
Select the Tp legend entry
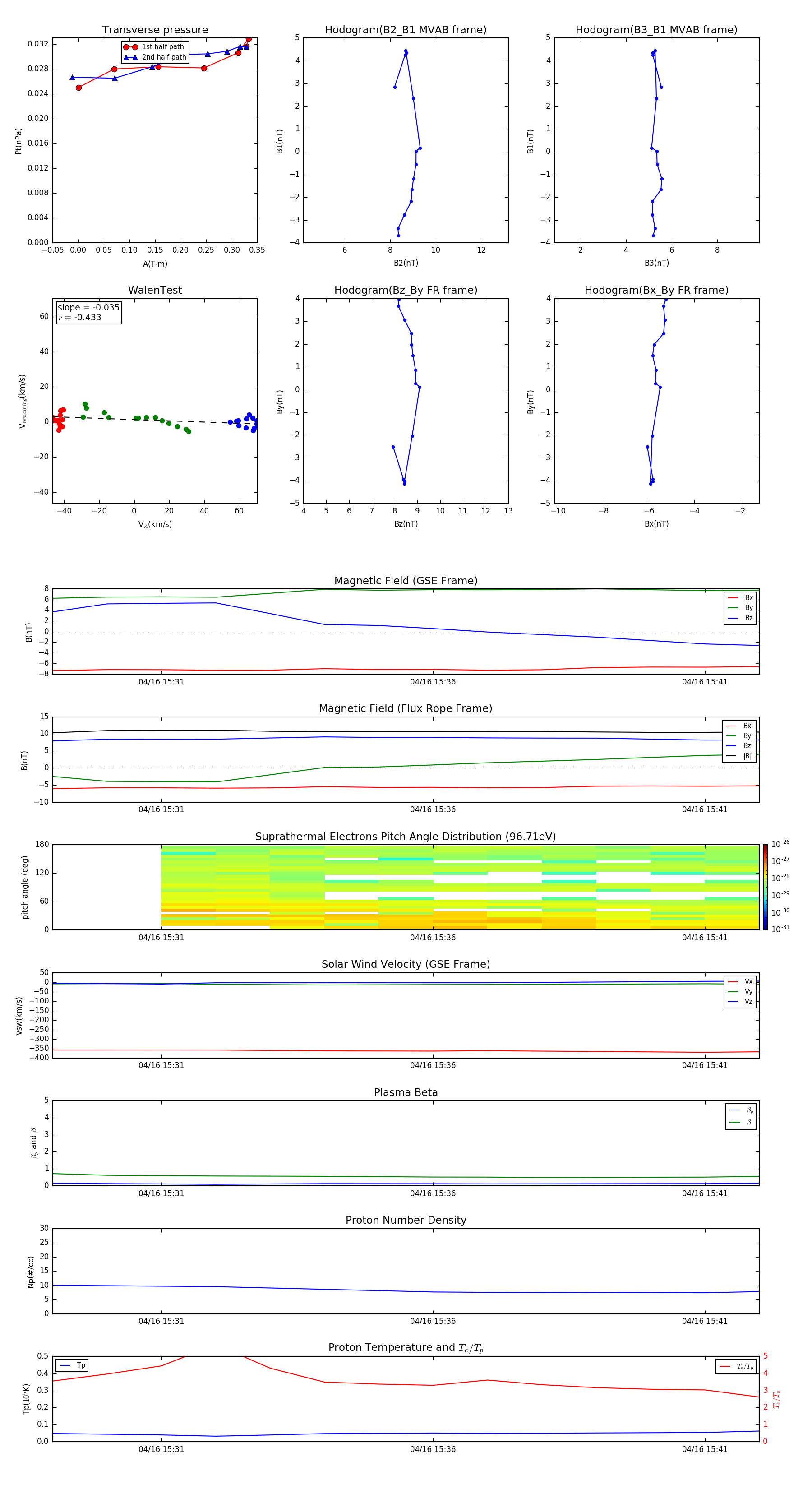click(x=72, y=1365)
